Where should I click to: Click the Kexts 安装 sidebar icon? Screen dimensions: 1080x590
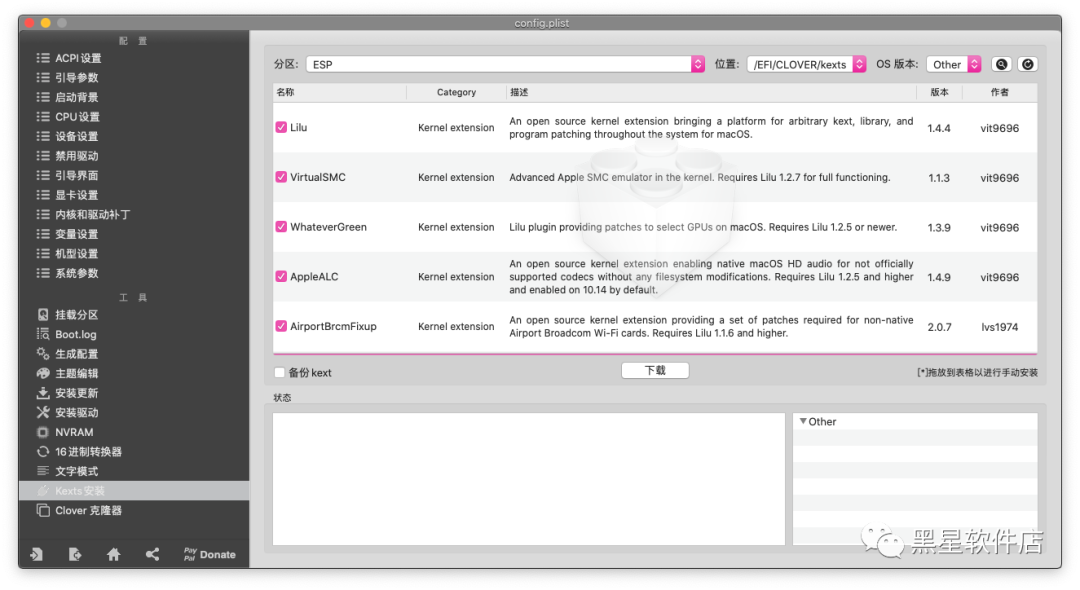(43, 491)
